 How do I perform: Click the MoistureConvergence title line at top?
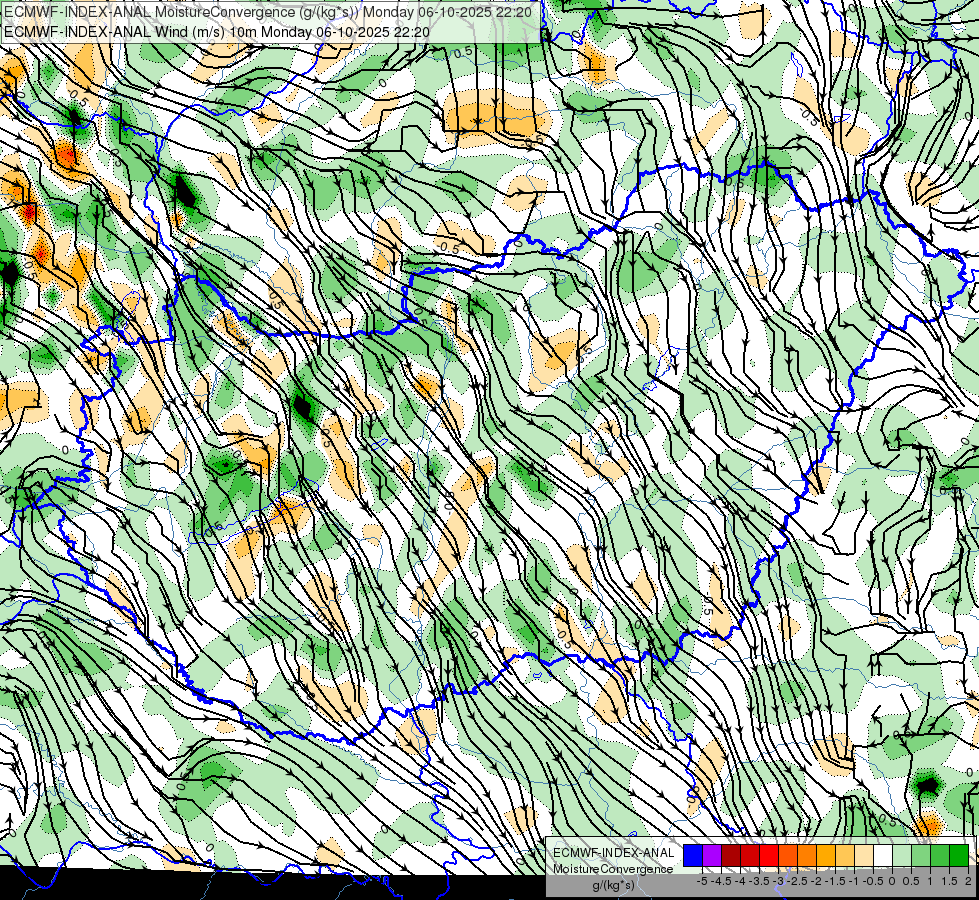coord(268,12)
